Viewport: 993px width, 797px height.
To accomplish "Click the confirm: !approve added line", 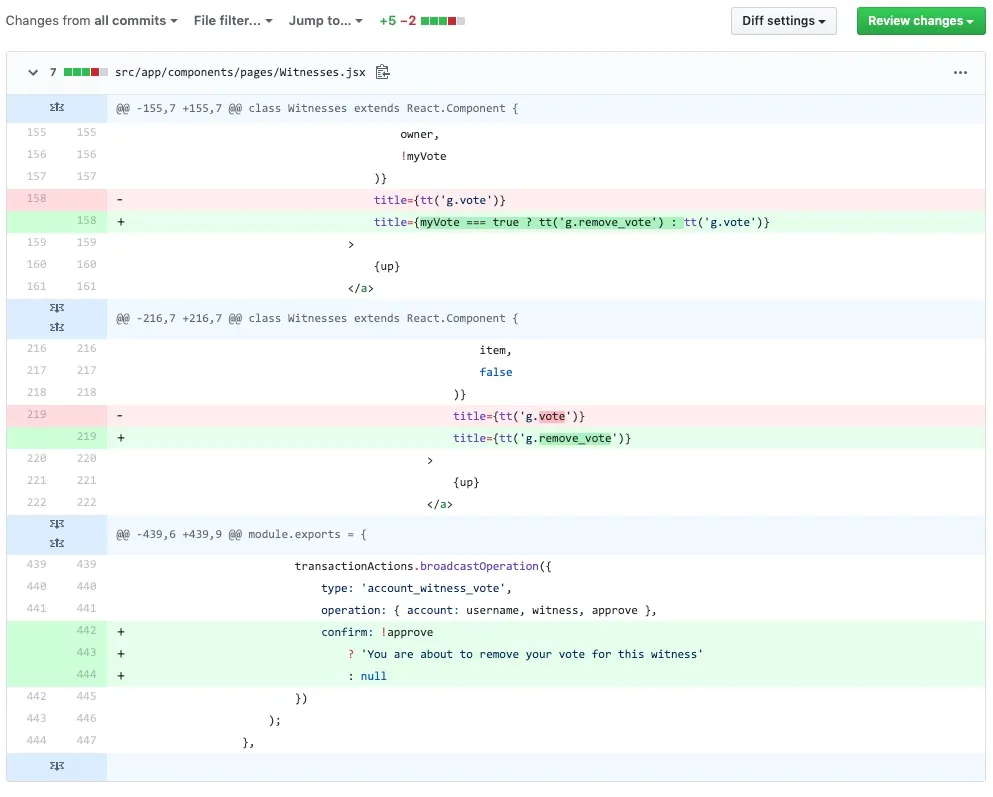I will 377,632.
